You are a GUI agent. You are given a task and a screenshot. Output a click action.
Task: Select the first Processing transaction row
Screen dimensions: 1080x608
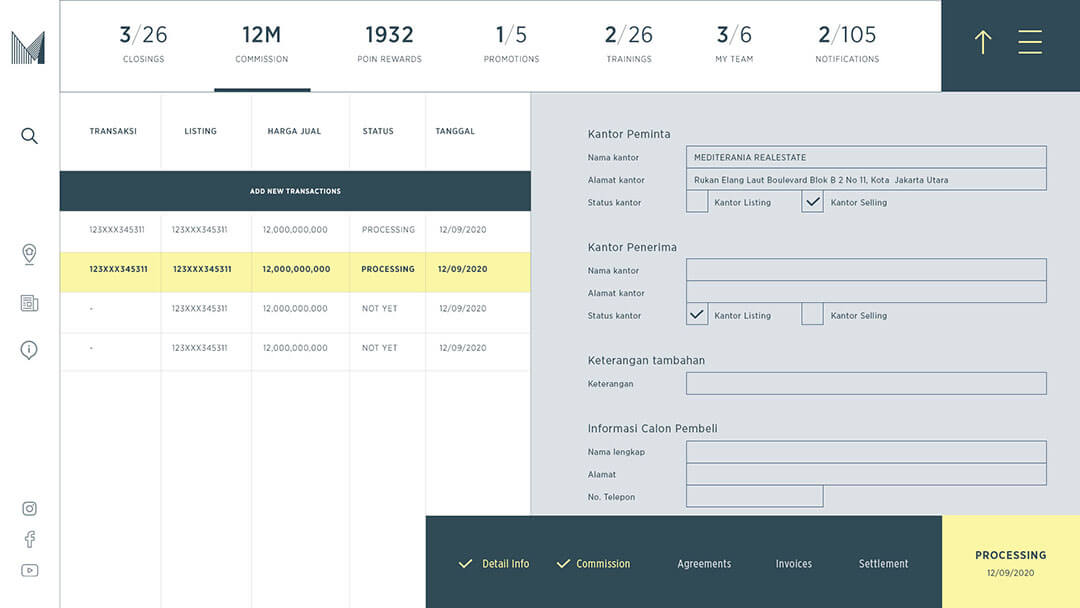coord(295,230)
